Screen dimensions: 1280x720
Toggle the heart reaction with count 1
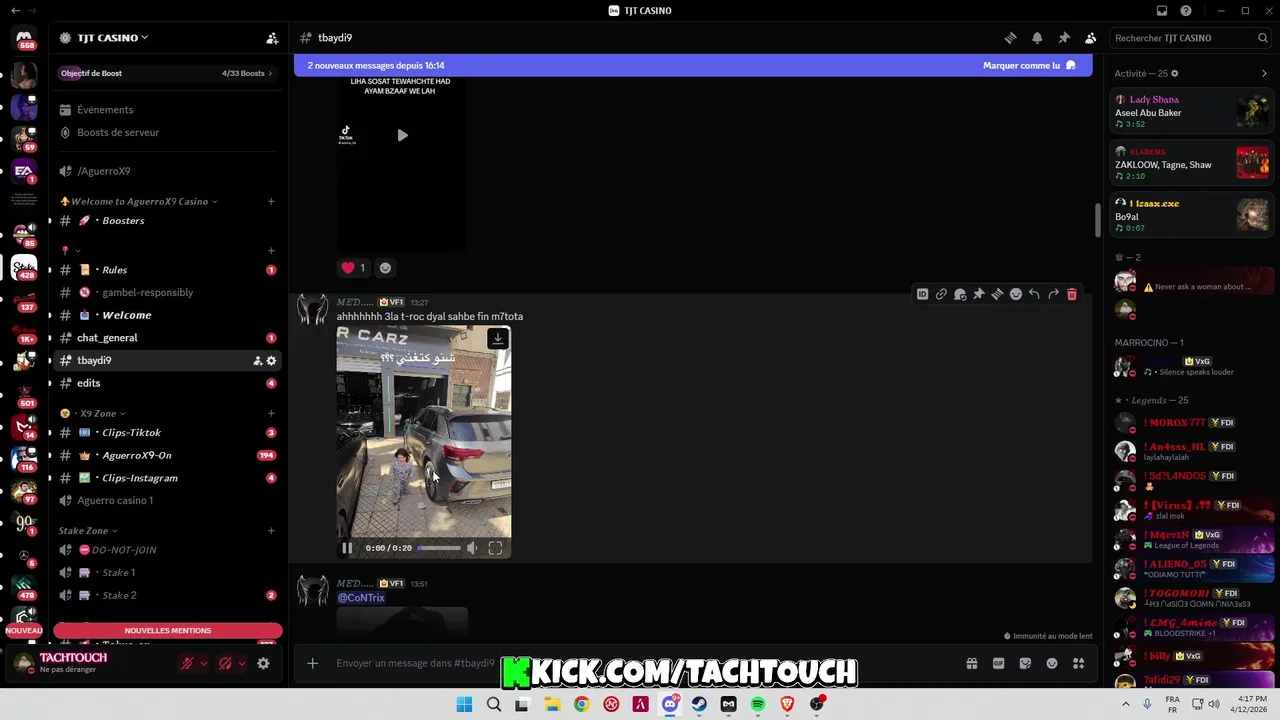coord(354,268)
